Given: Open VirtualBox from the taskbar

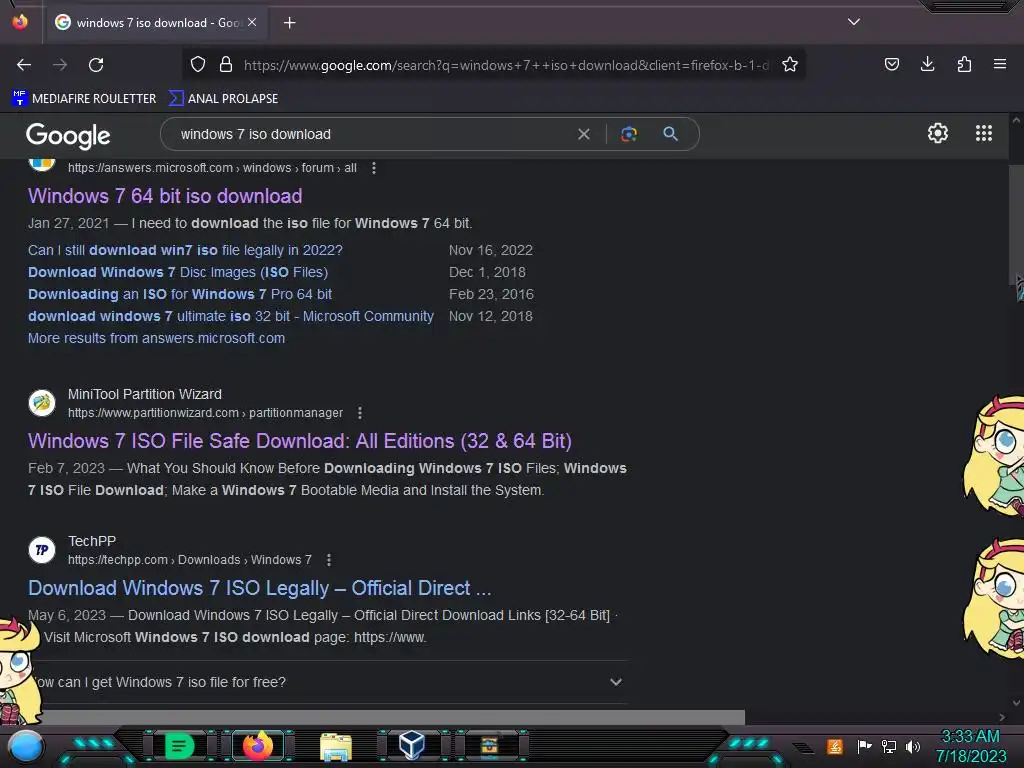Looking at the screenshot, I should (411, 745).
